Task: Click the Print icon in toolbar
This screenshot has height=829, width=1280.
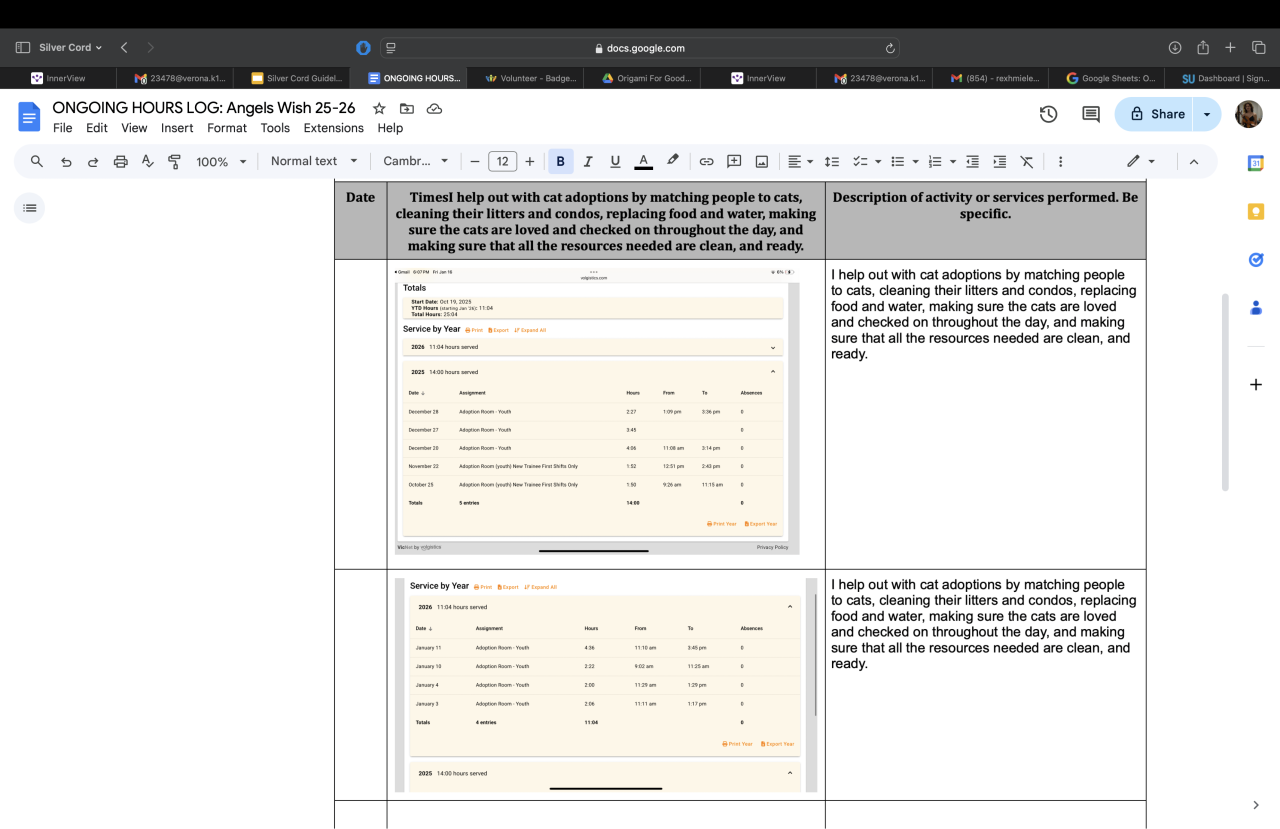Action: point(120,162)
